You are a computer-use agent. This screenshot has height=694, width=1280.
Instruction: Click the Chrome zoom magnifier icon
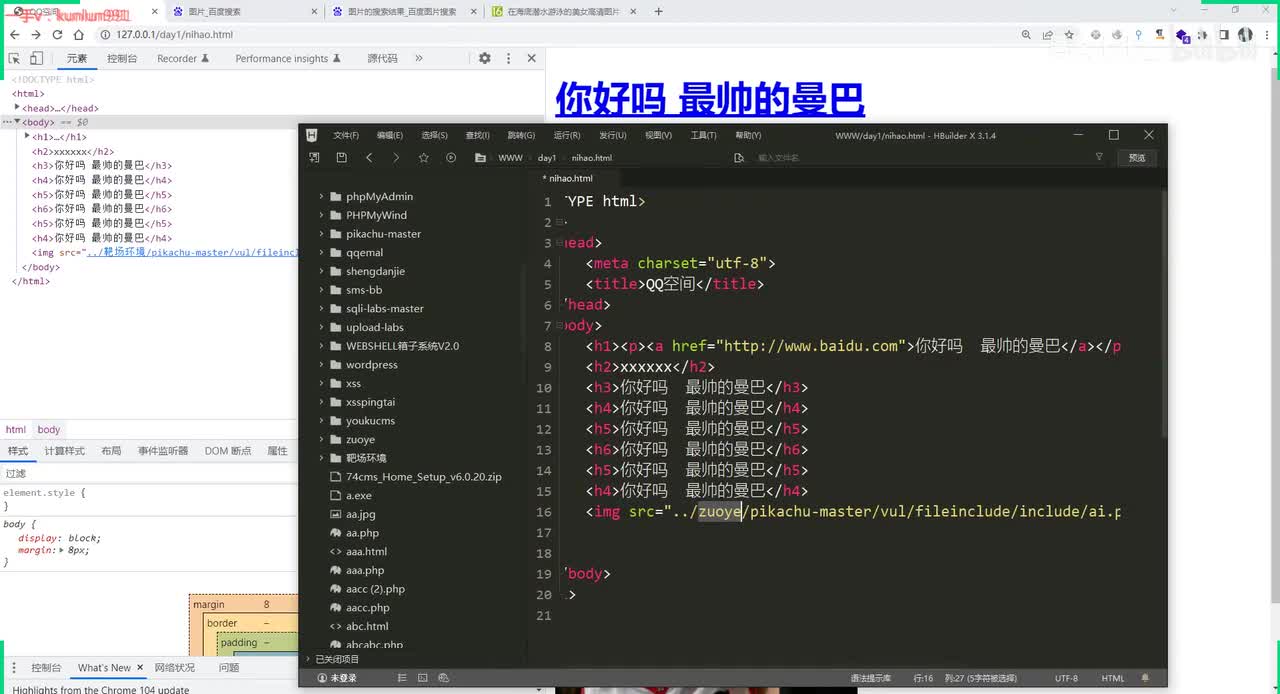tap(1026, 34)
